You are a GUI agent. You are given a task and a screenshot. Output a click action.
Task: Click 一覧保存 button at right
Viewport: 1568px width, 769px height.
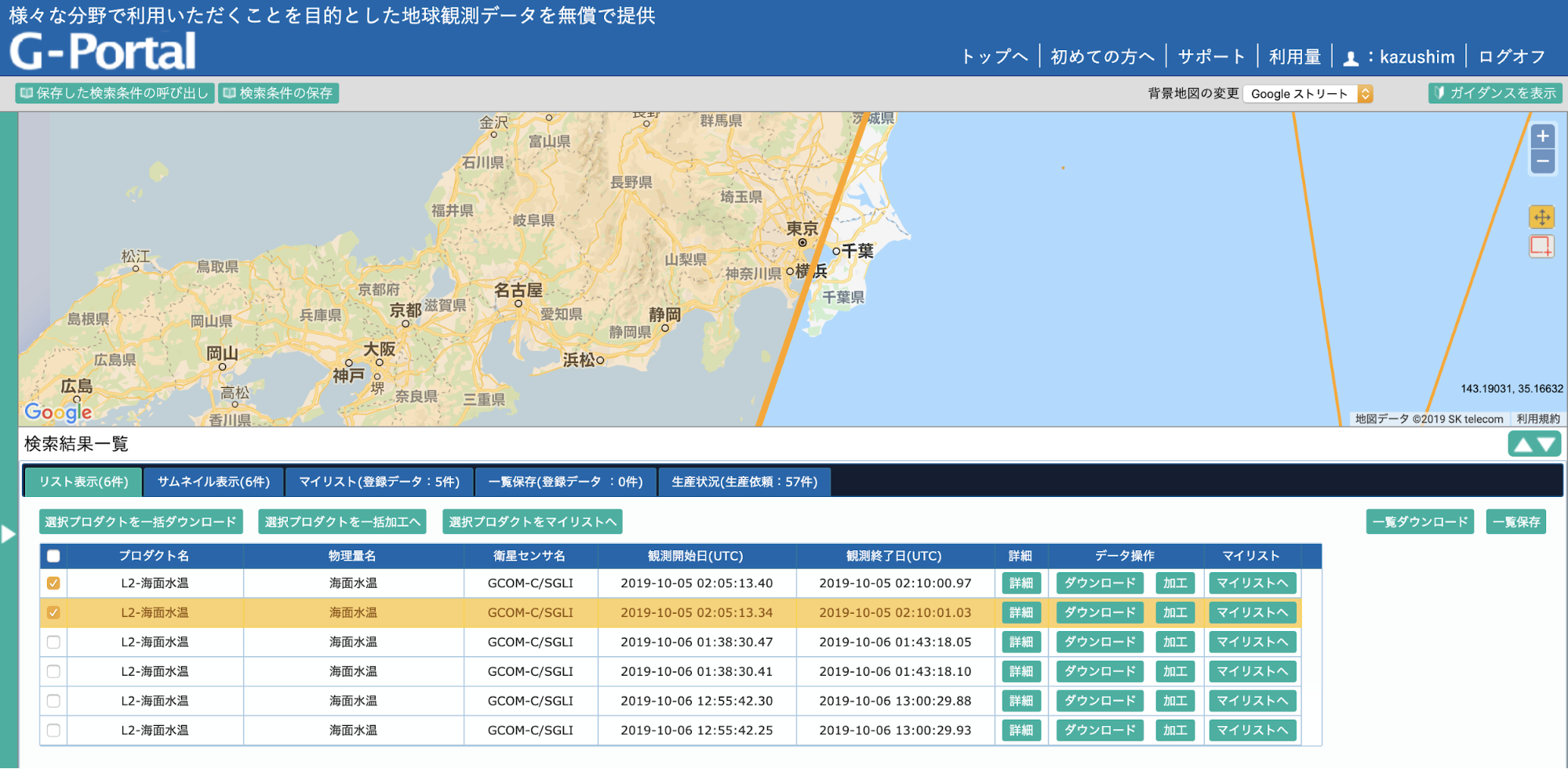pos(1516,522)
